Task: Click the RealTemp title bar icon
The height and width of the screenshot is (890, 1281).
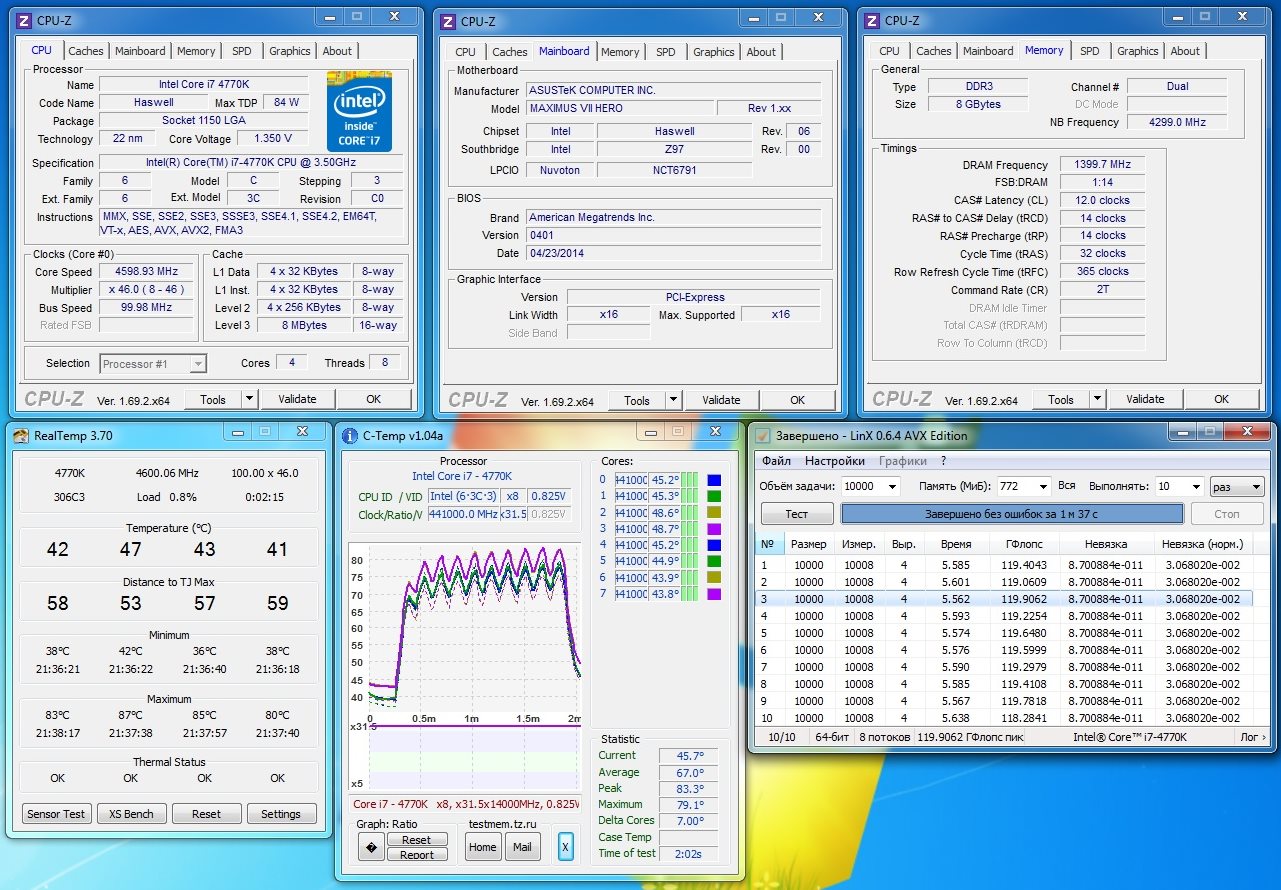Action: point(22,434)
